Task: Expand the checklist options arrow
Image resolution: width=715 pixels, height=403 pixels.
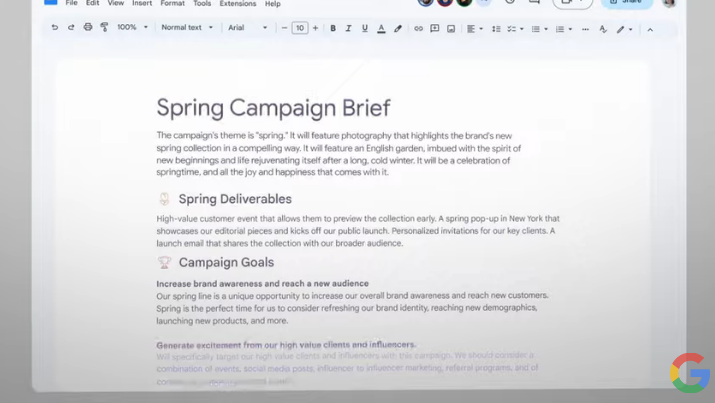Action: pyautogui.click(x=522, y=29)
